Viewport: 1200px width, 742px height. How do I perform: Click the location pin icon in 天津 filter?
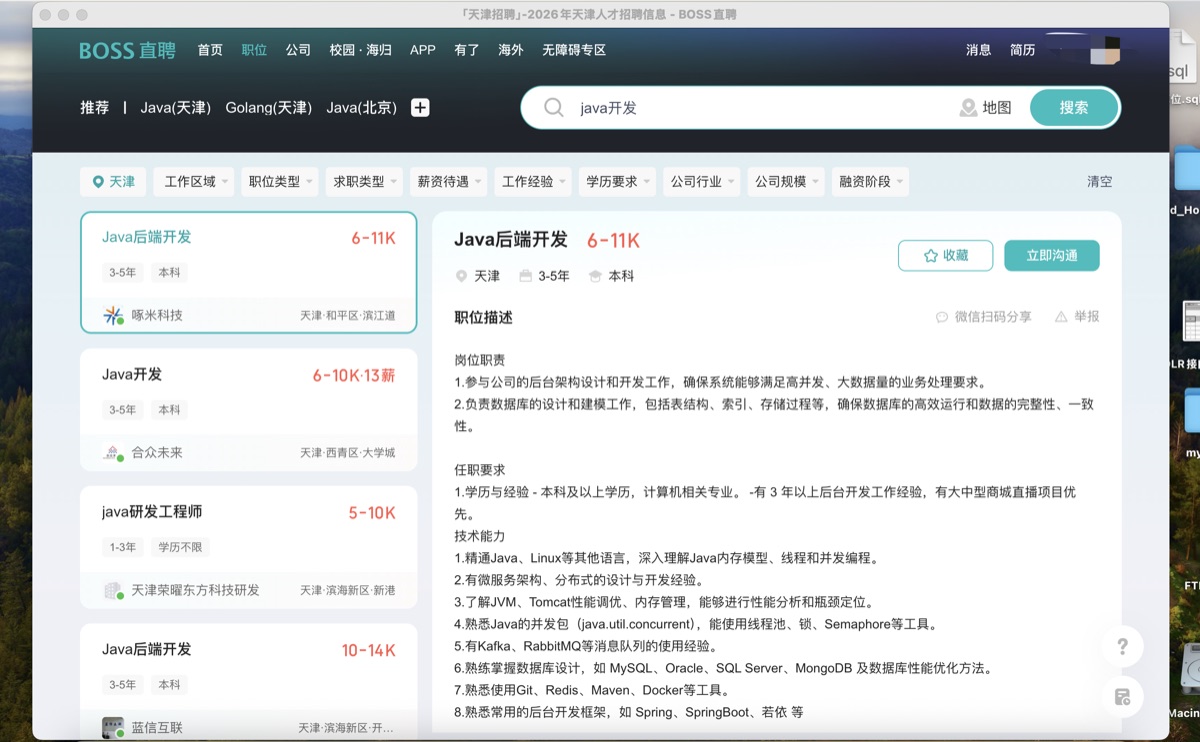tap(98, 182)
